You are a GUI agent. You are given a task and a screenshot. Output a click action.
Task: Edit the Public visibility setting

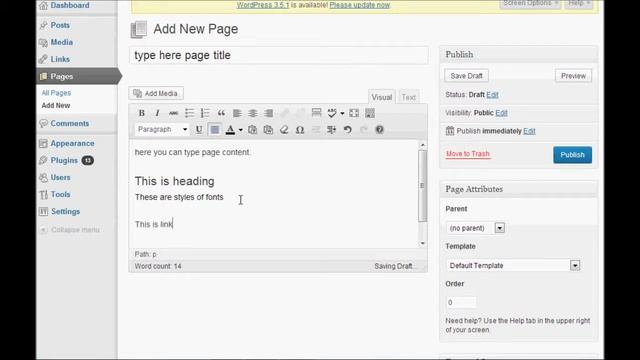point(501,113)
